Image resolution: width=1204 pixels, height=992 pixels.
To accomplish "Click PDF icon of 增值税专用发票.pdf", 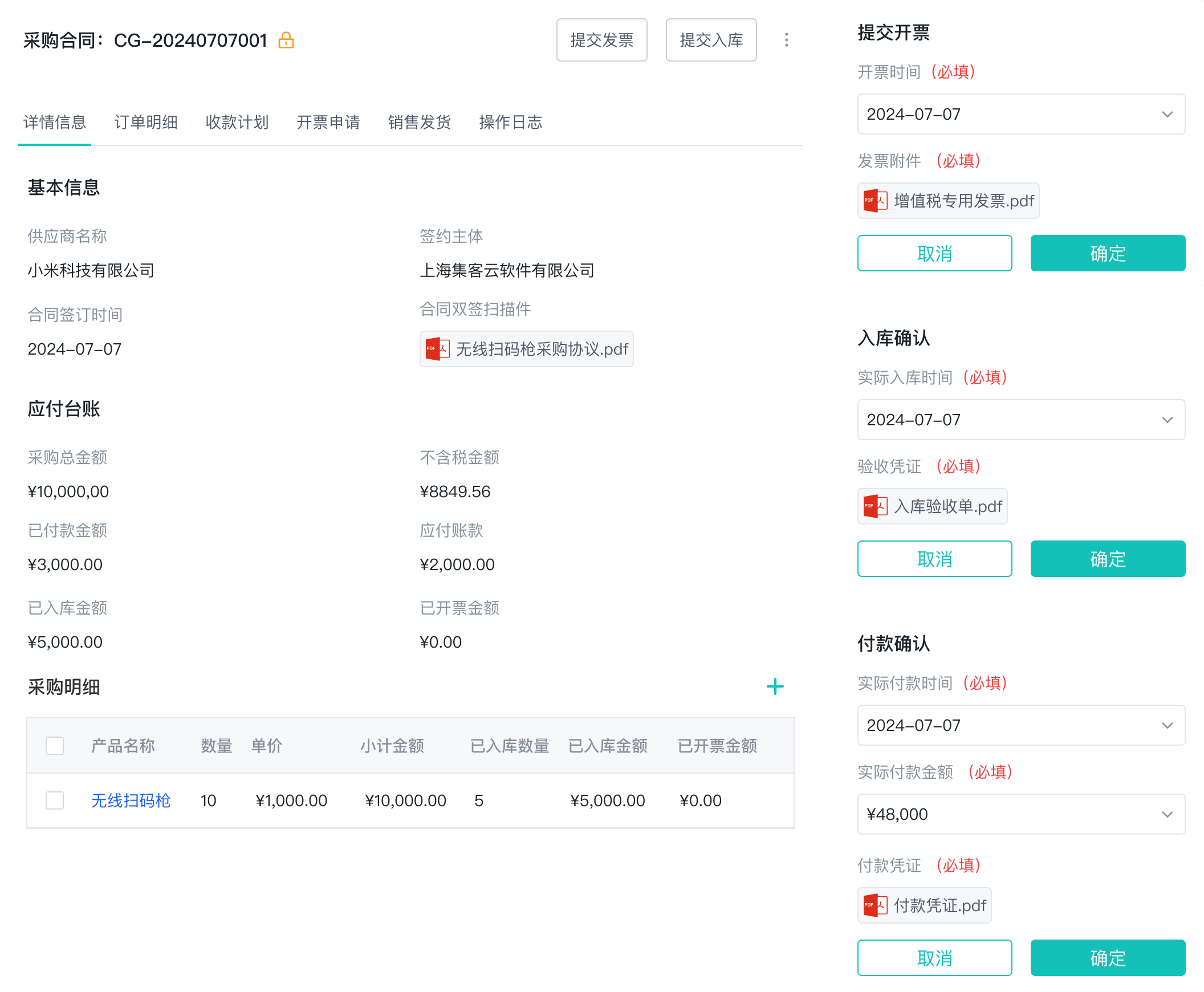I will tap(875, 201).
